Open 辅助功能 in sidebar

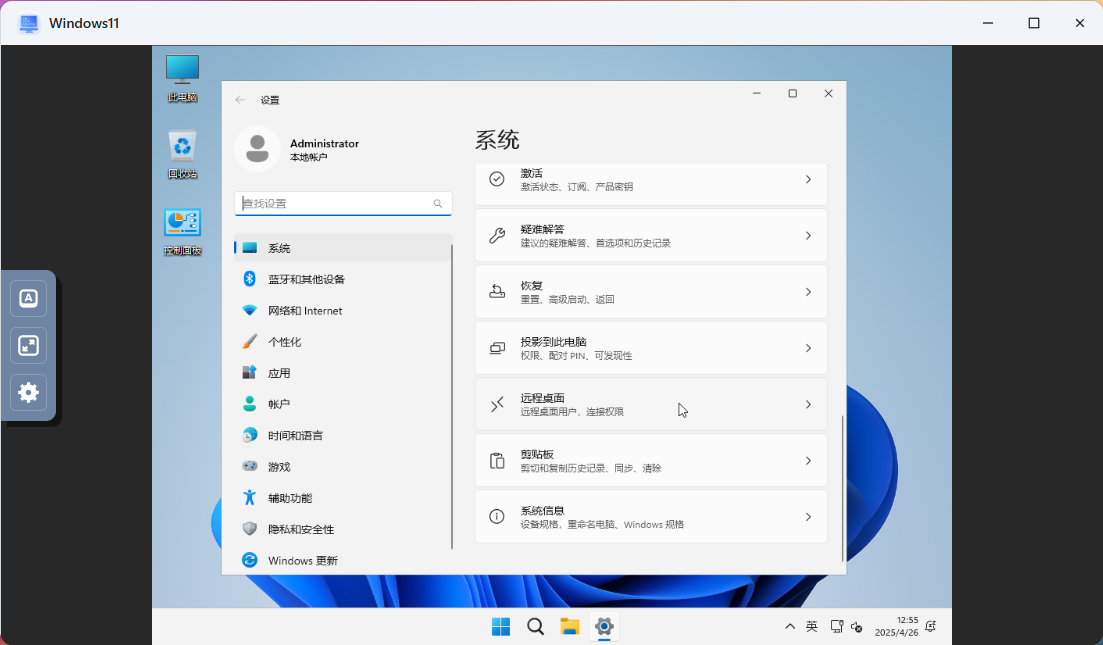343,498
